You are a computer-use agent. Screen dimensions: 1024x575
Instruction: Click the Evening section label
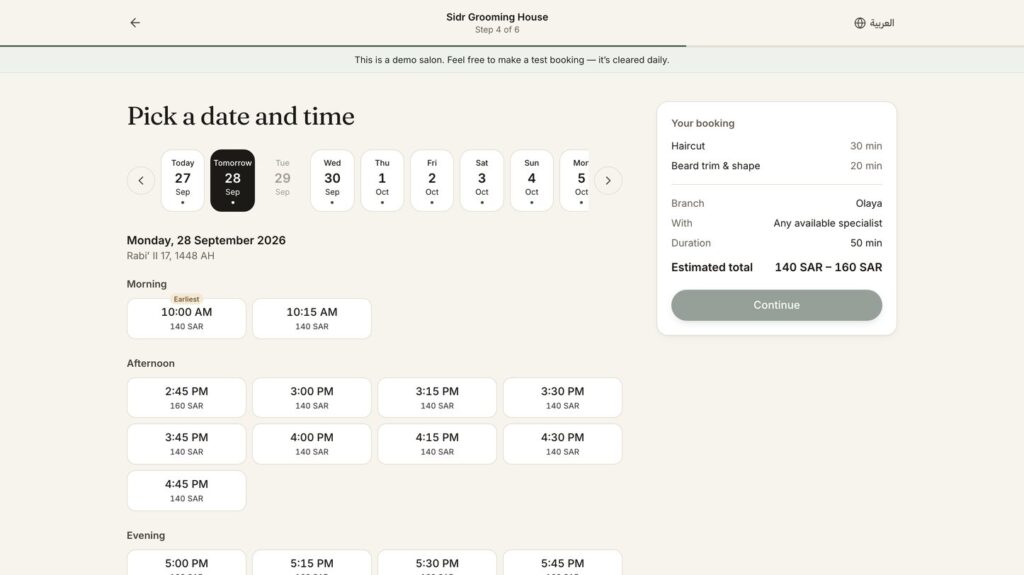point(146,535)
